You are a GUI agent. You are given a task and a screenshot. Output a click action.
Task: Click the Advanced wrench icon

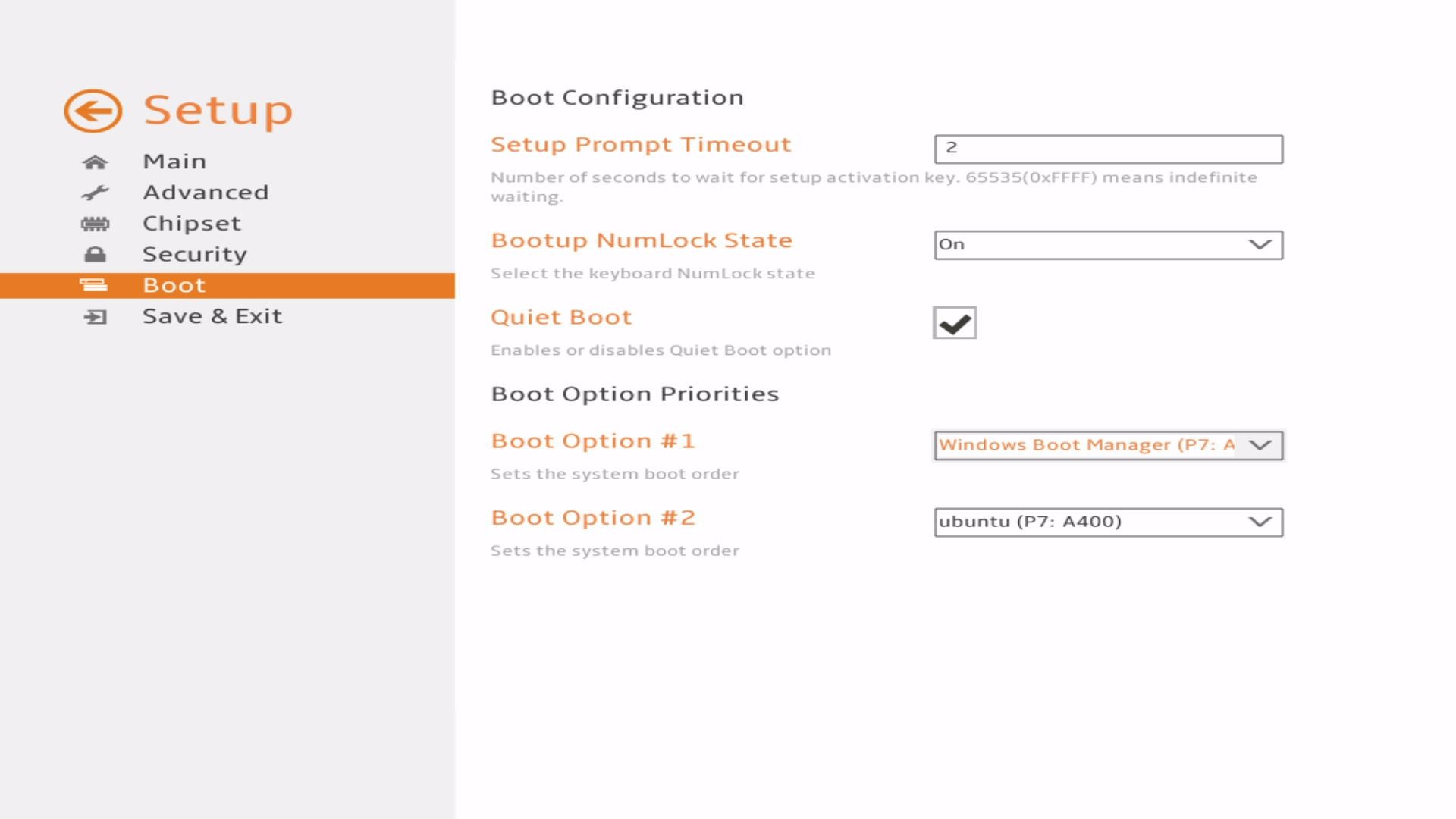pos(95,193)
